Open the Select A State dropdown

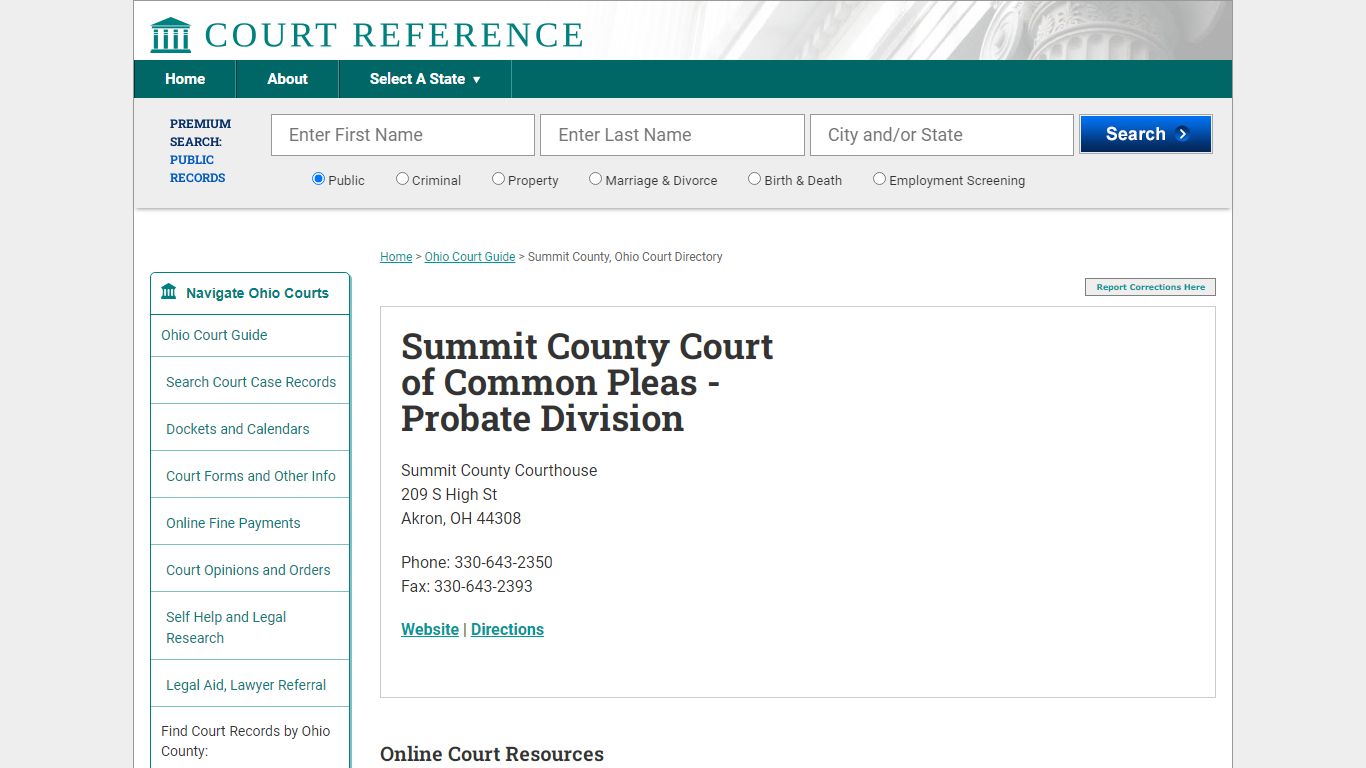point(425,79)
